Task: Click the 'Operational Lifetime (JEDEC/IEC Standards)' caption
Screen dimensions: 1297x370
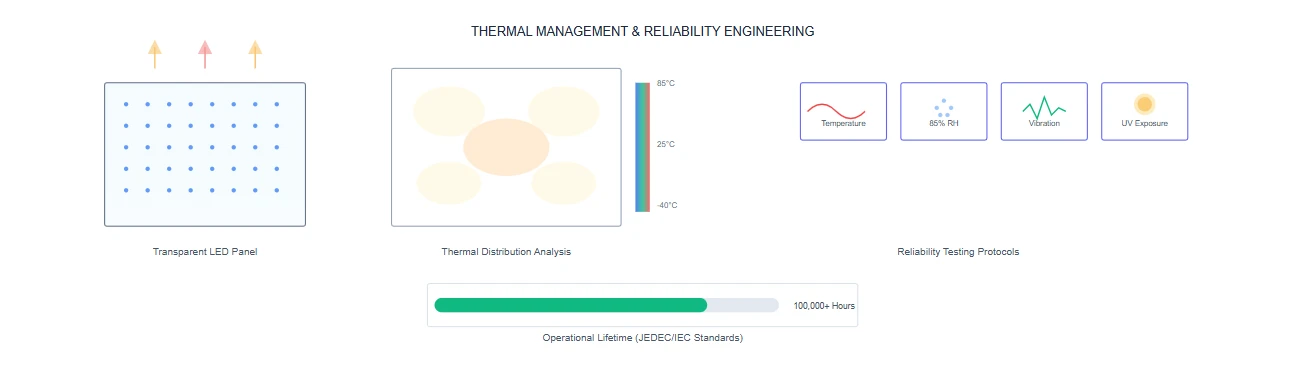Action: (643, 338)
